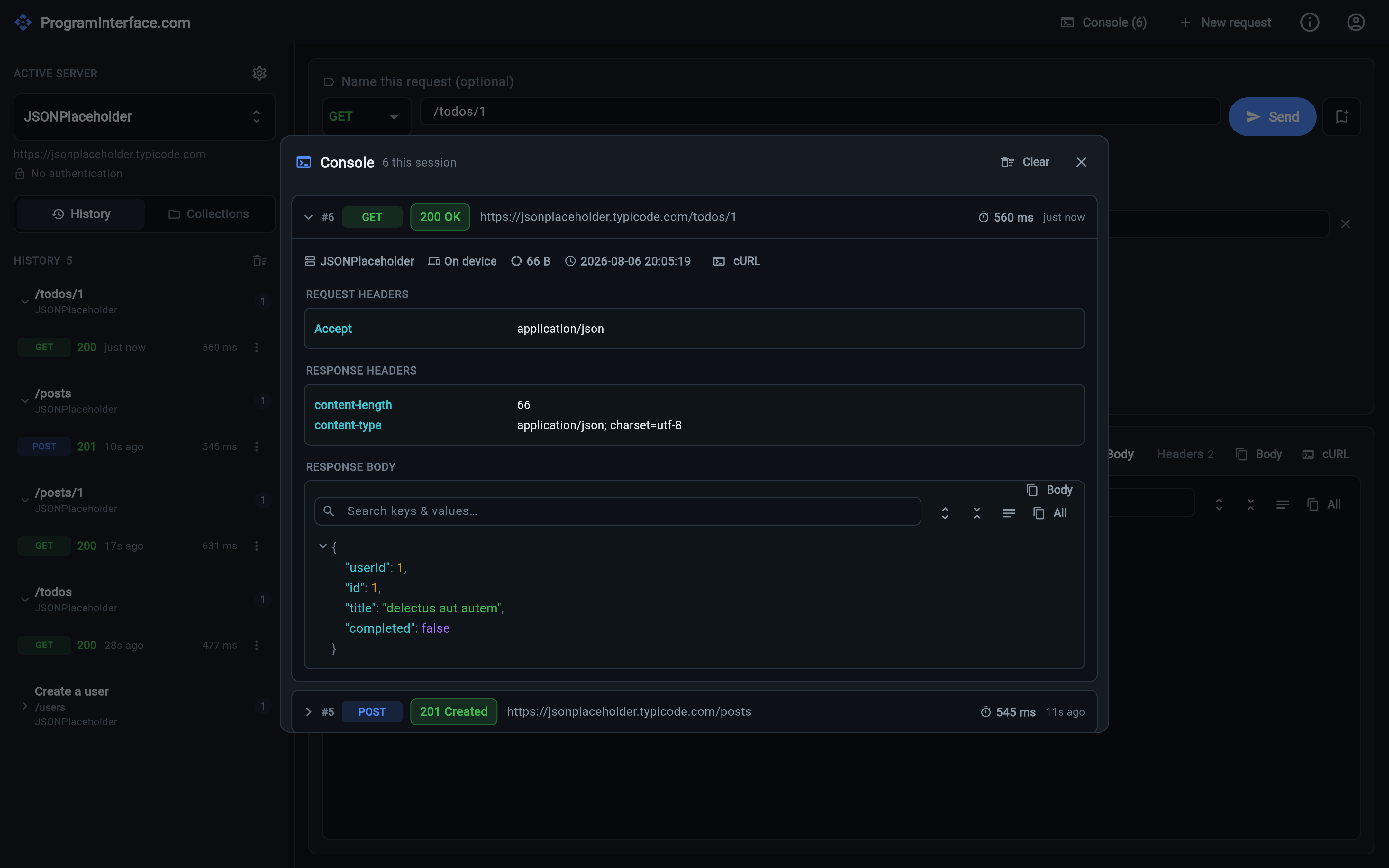Image resolution: width=1389 pixels, height=868 pixels.
Task: Switch to the Collections tab
Action: point(208,214)
